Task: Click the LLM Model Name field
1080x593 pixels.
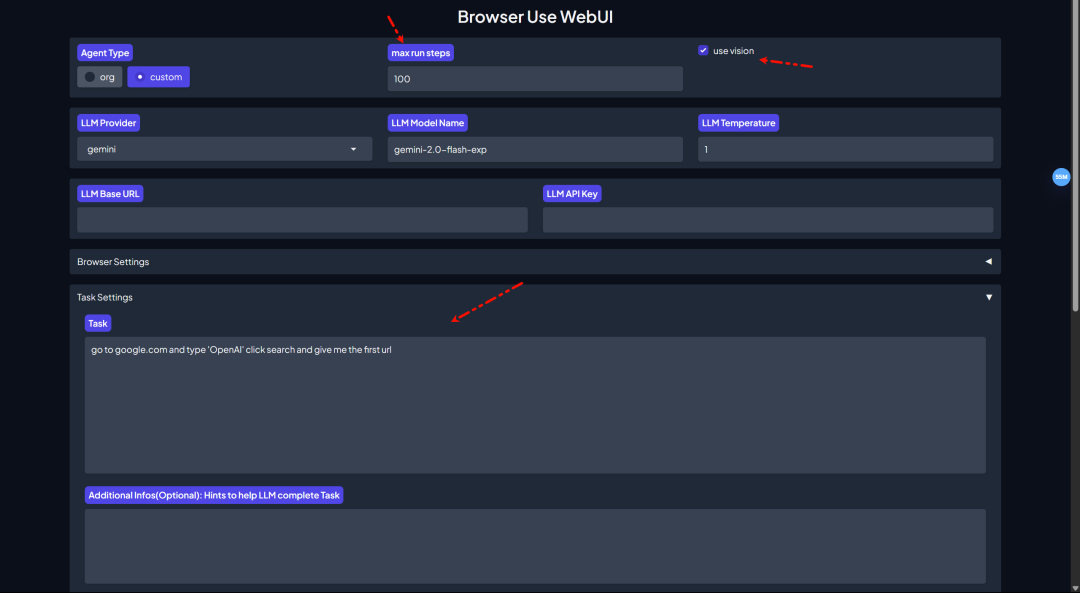Action: (535, 149)
